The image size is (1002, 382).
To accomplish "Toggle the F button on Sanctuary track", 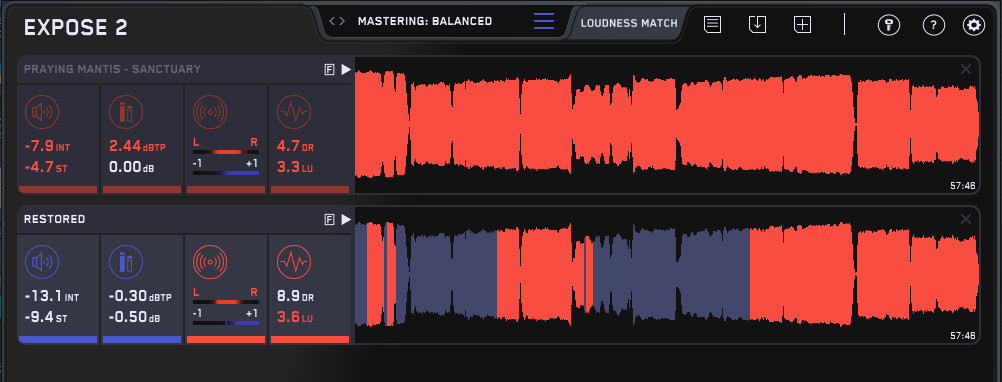I will pyautogui.click(x=330, y=70).
